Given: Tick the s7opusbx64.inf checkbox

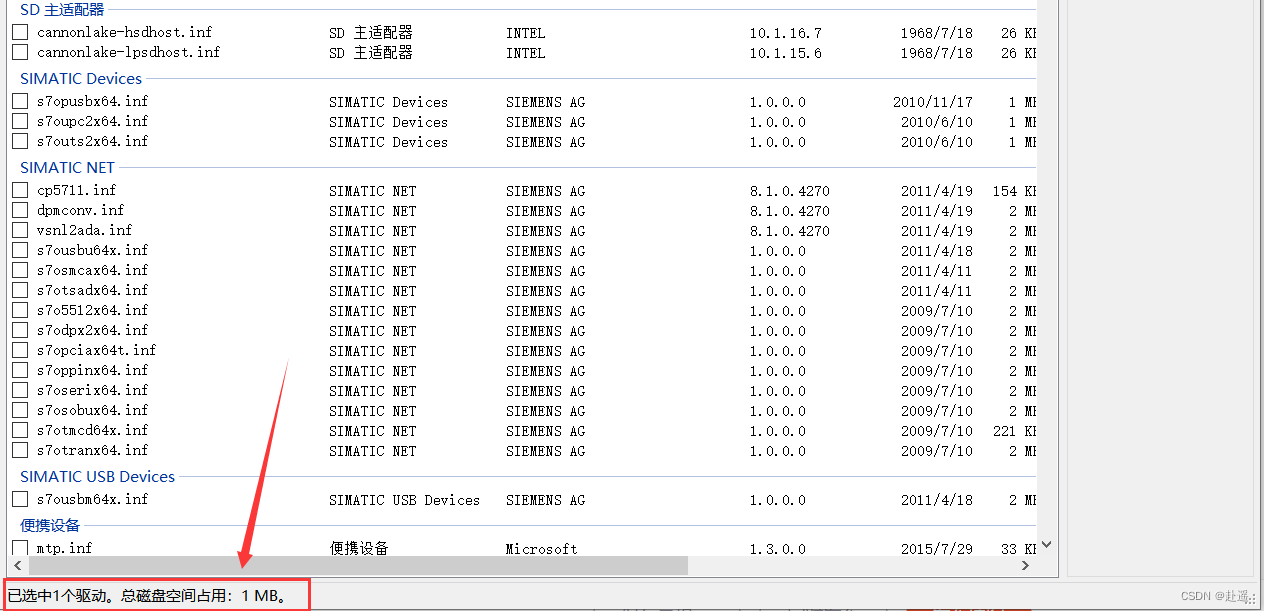Looking at the screenshot, I should click(20, 101).
